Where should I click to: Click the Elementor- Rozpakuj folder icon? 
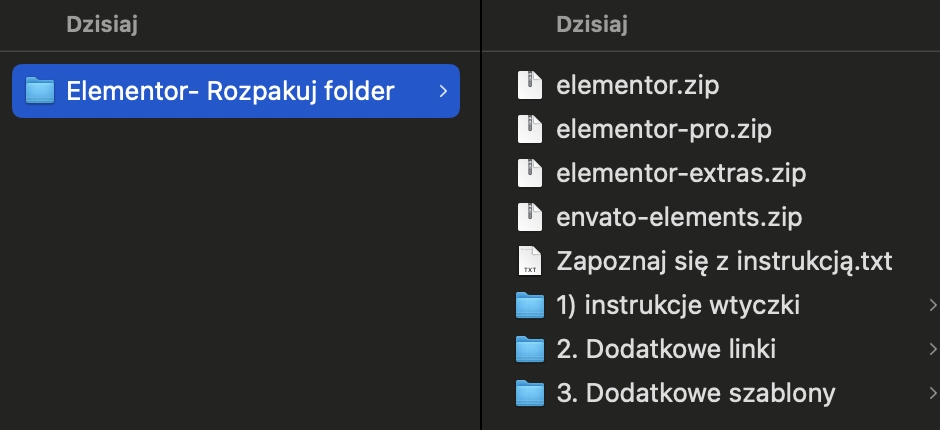tap(39, 91)
